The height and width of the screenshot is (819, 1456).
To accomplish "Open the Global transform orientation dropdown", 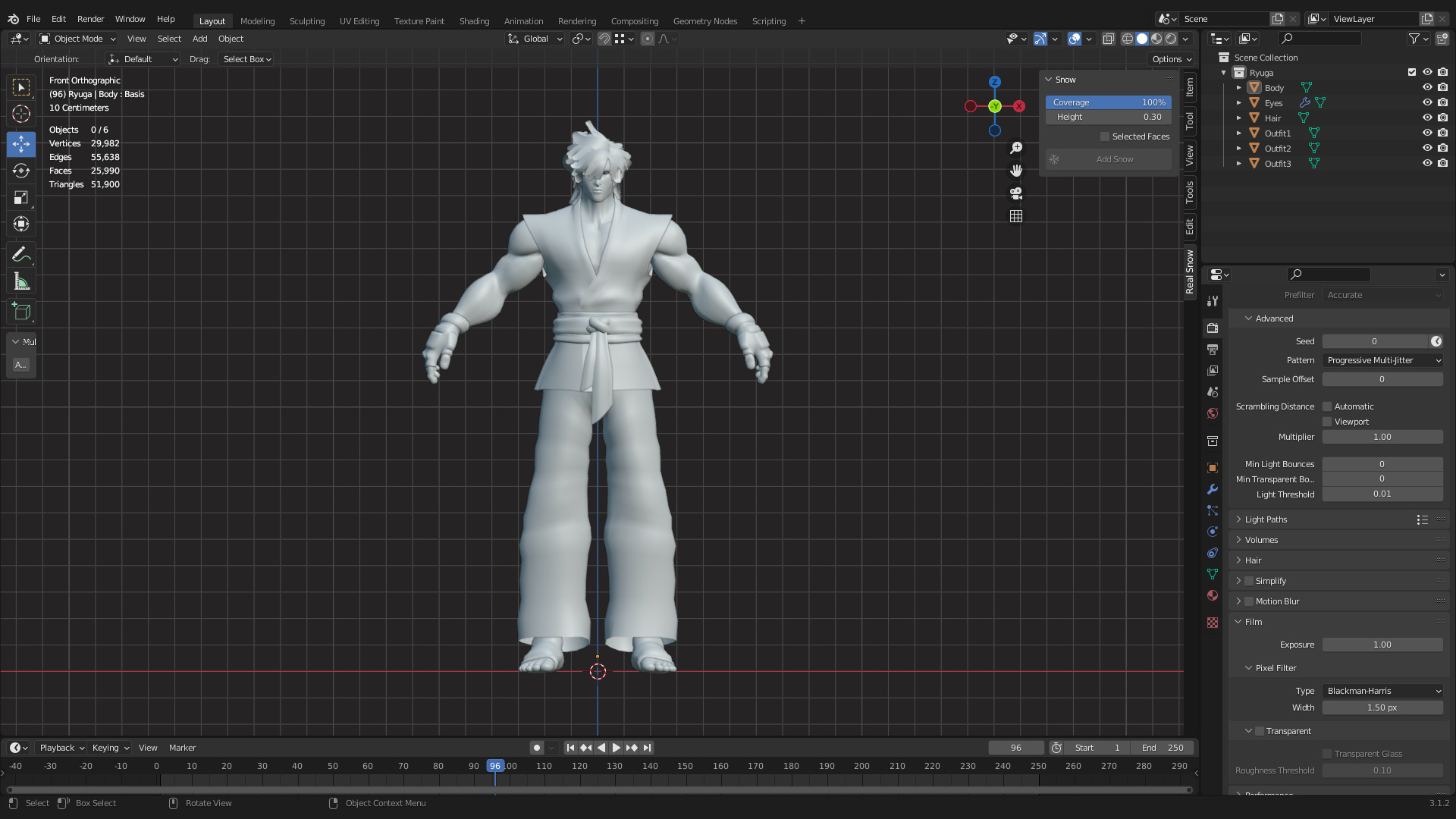I will click(x=535, y=39).
